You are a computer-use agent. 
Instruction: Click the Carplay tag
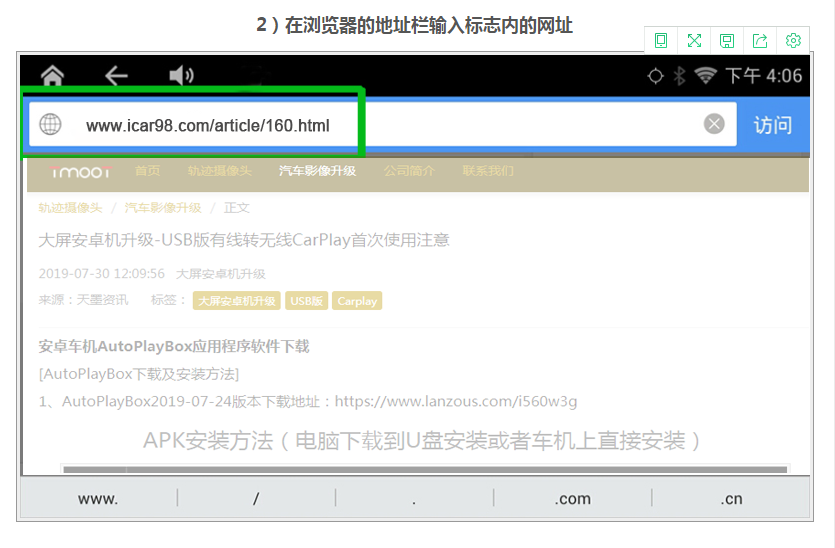[x=357, y=301]
